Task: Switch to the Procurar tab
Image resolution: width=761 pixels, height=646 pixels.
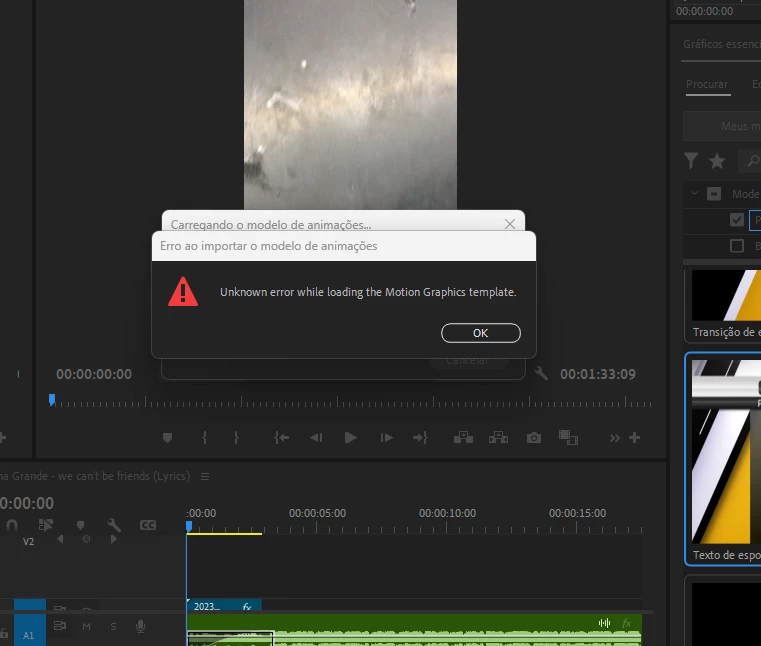Action: click(x=707, y=84)
